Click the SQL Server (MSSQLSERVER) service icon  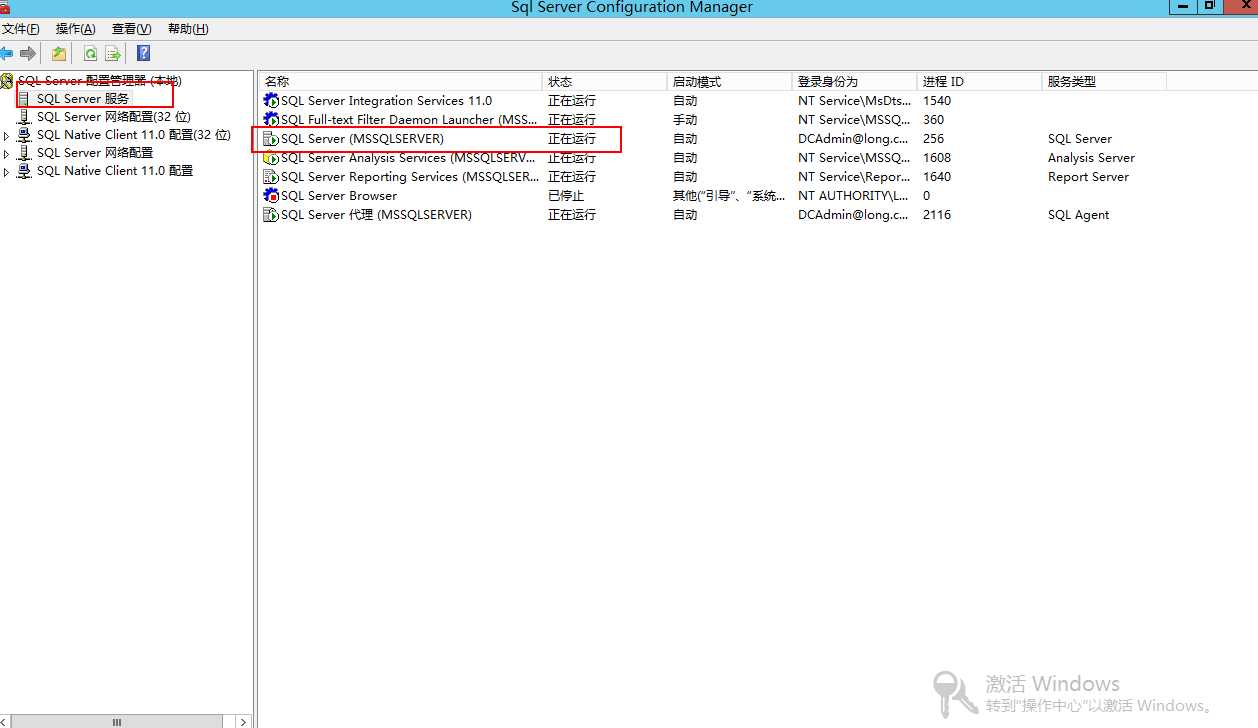(271, 139)
